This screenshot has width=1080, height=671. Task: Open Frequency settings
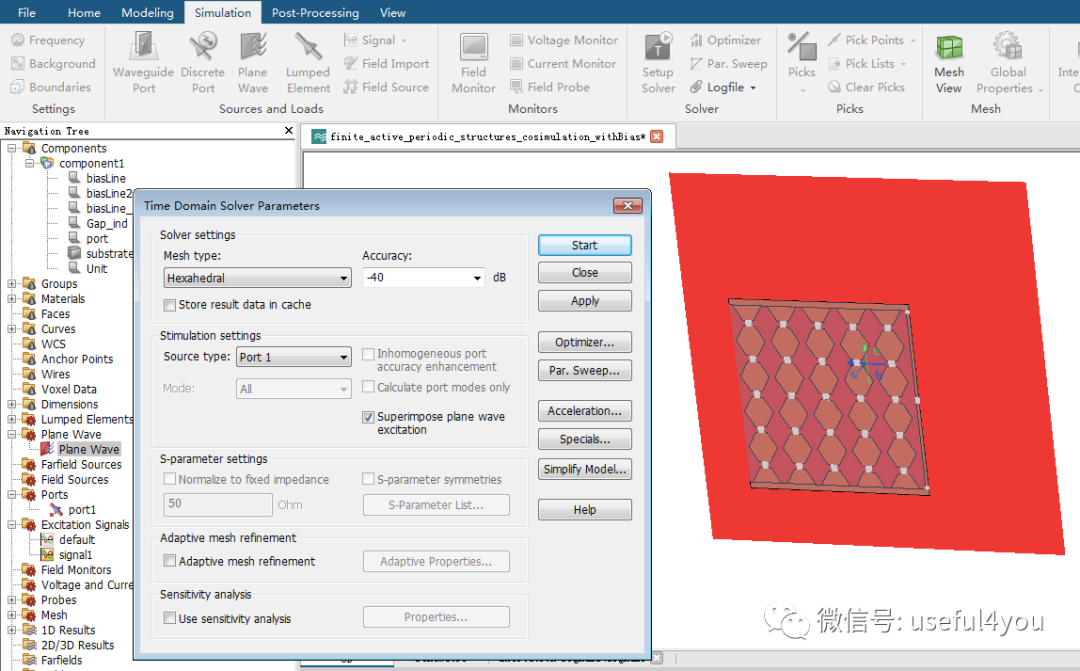coord(48,40)
